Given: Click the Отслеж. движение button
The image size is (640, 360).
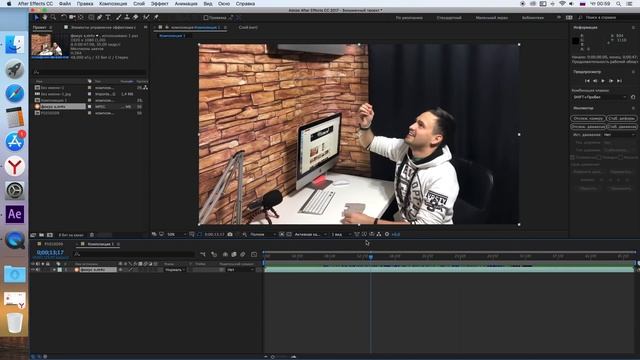Looking at the screenshot, I should pyautogui.click(x=588, y=127).
